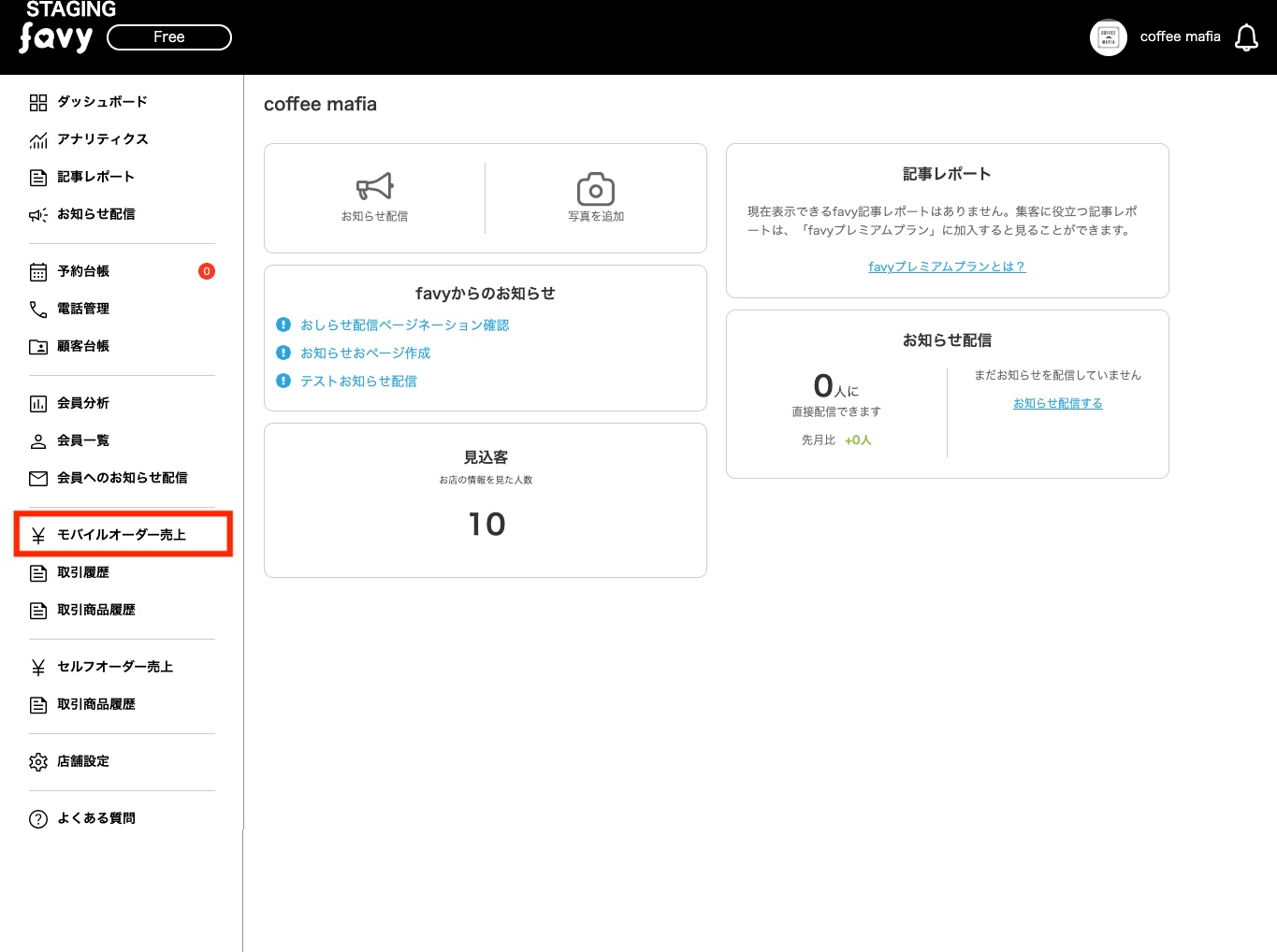
Task: Click the 電話管理 phone icon
Action: coord(38,310)
